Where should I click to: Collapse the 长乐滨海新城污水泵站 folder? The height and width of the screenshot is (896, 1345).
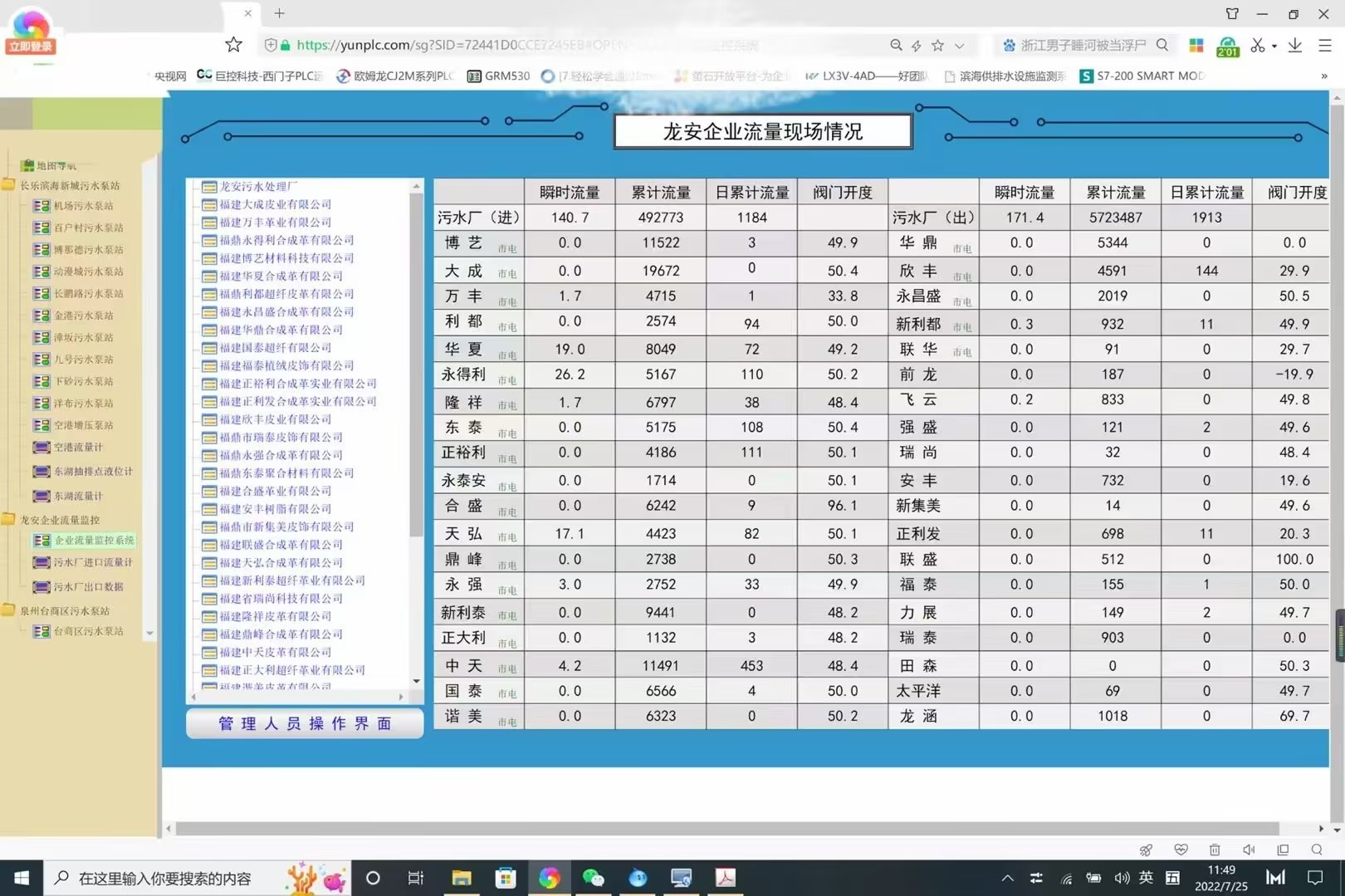9,185
